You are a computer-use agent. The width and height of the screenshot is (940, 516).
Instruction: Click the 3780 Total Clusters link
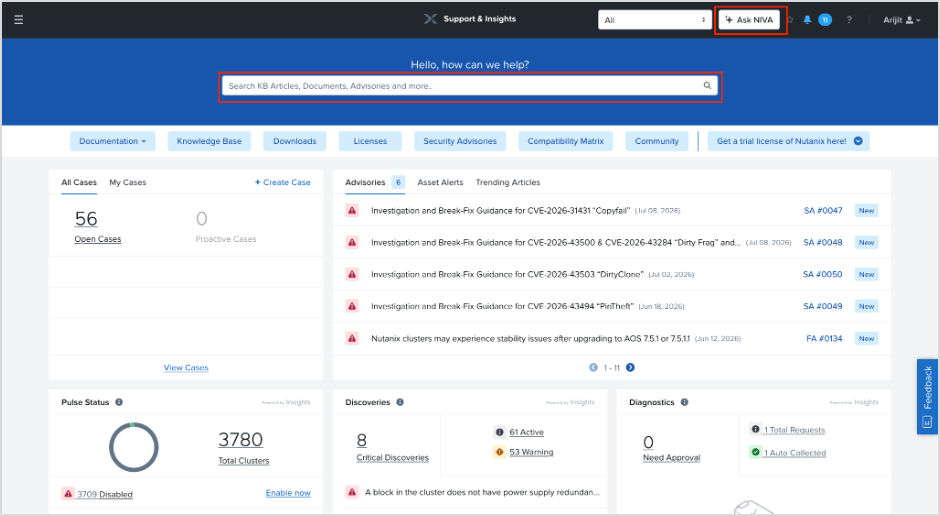point(243,448)
